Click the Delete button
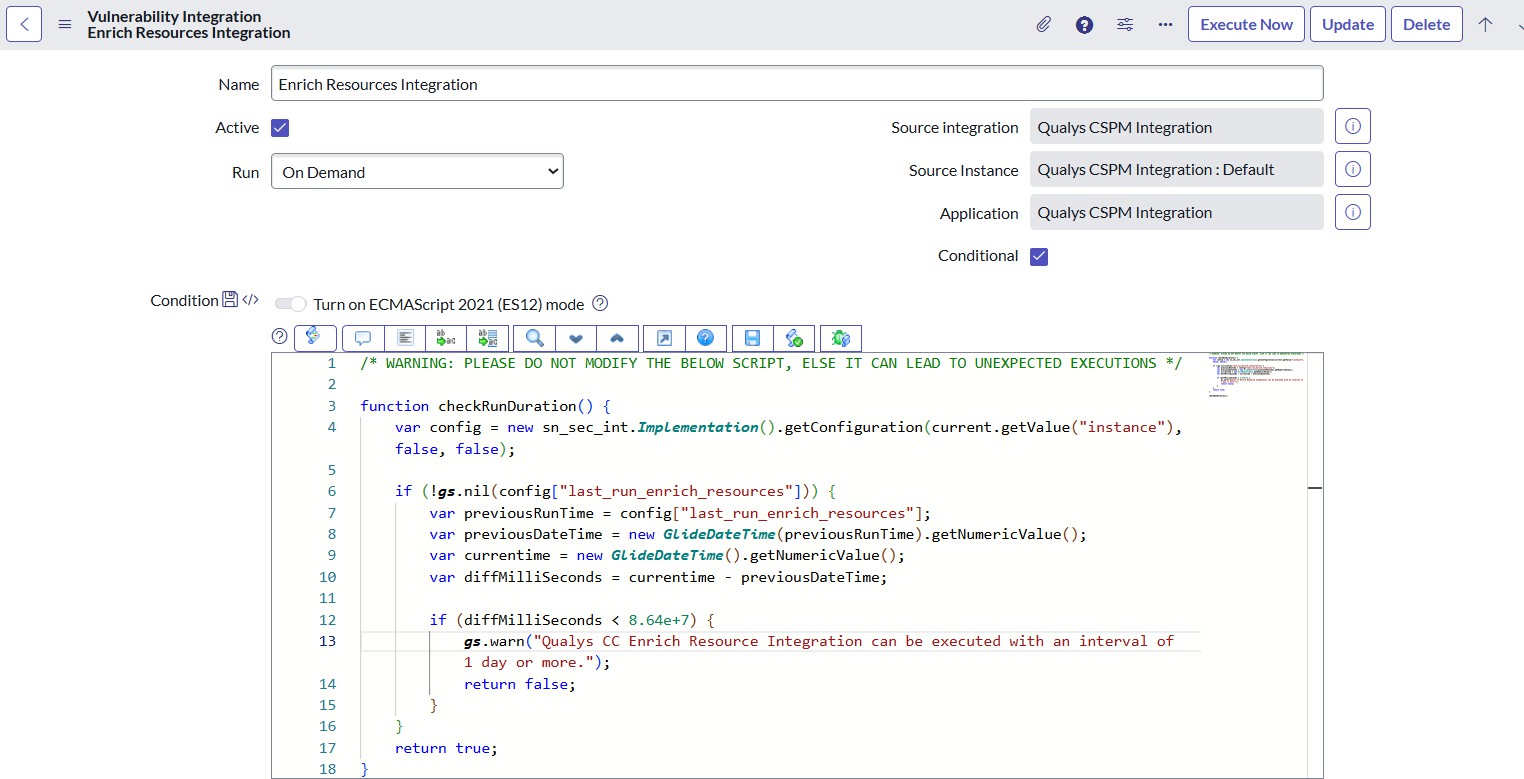The image size is (1524, 779). click(x=1427, y=25)
